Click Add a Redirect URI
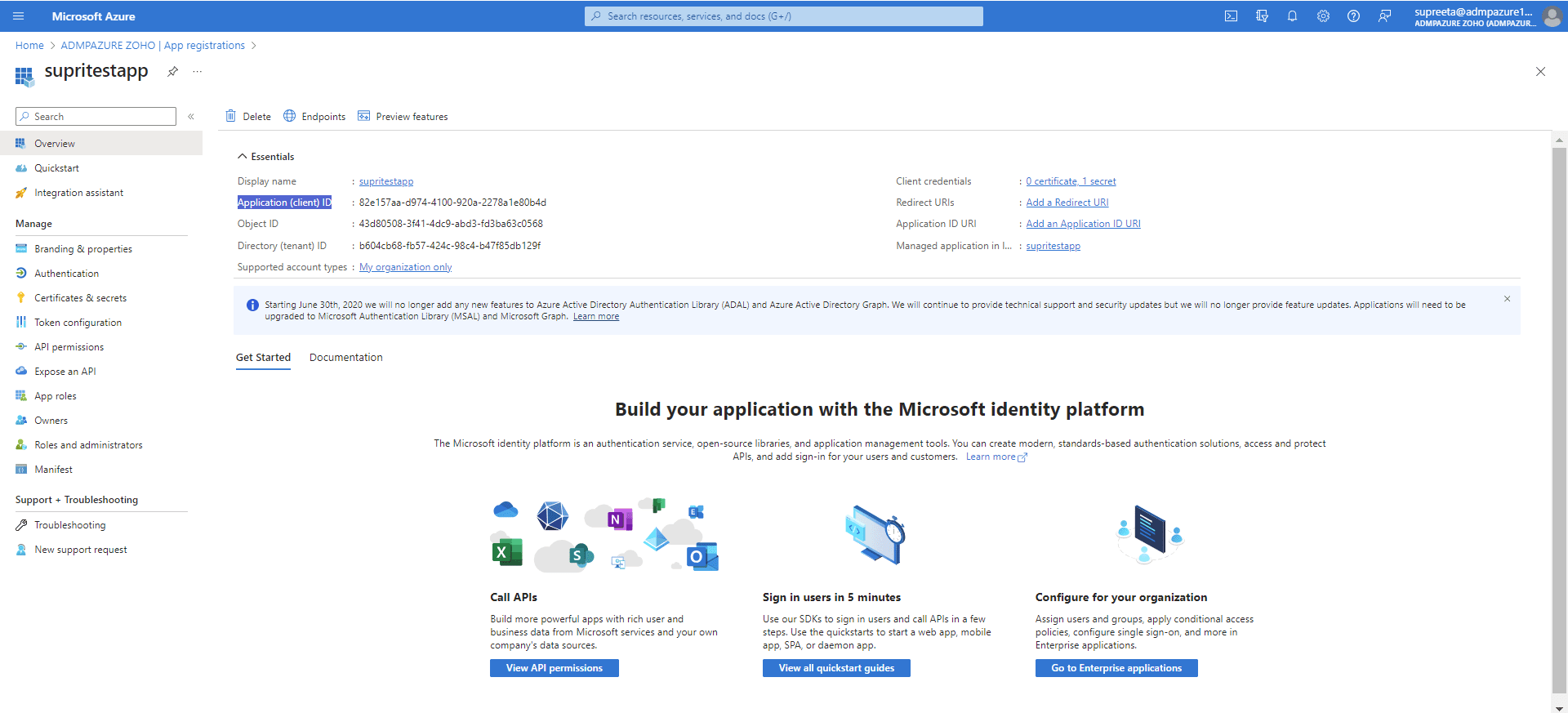This screenshot has height=713, width=1568. [x=1067, y=203]
